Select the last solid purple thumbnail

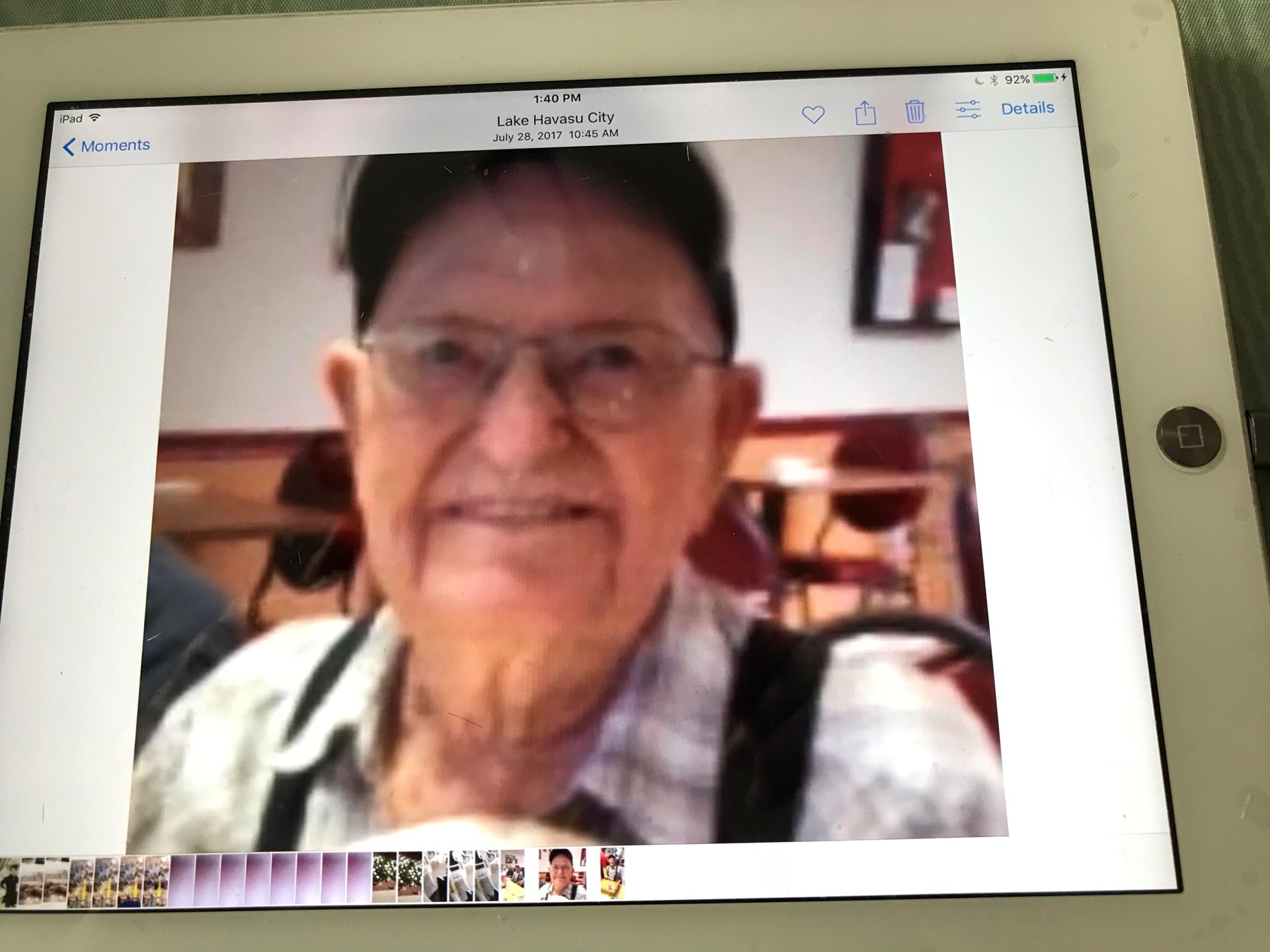[359, 877]
